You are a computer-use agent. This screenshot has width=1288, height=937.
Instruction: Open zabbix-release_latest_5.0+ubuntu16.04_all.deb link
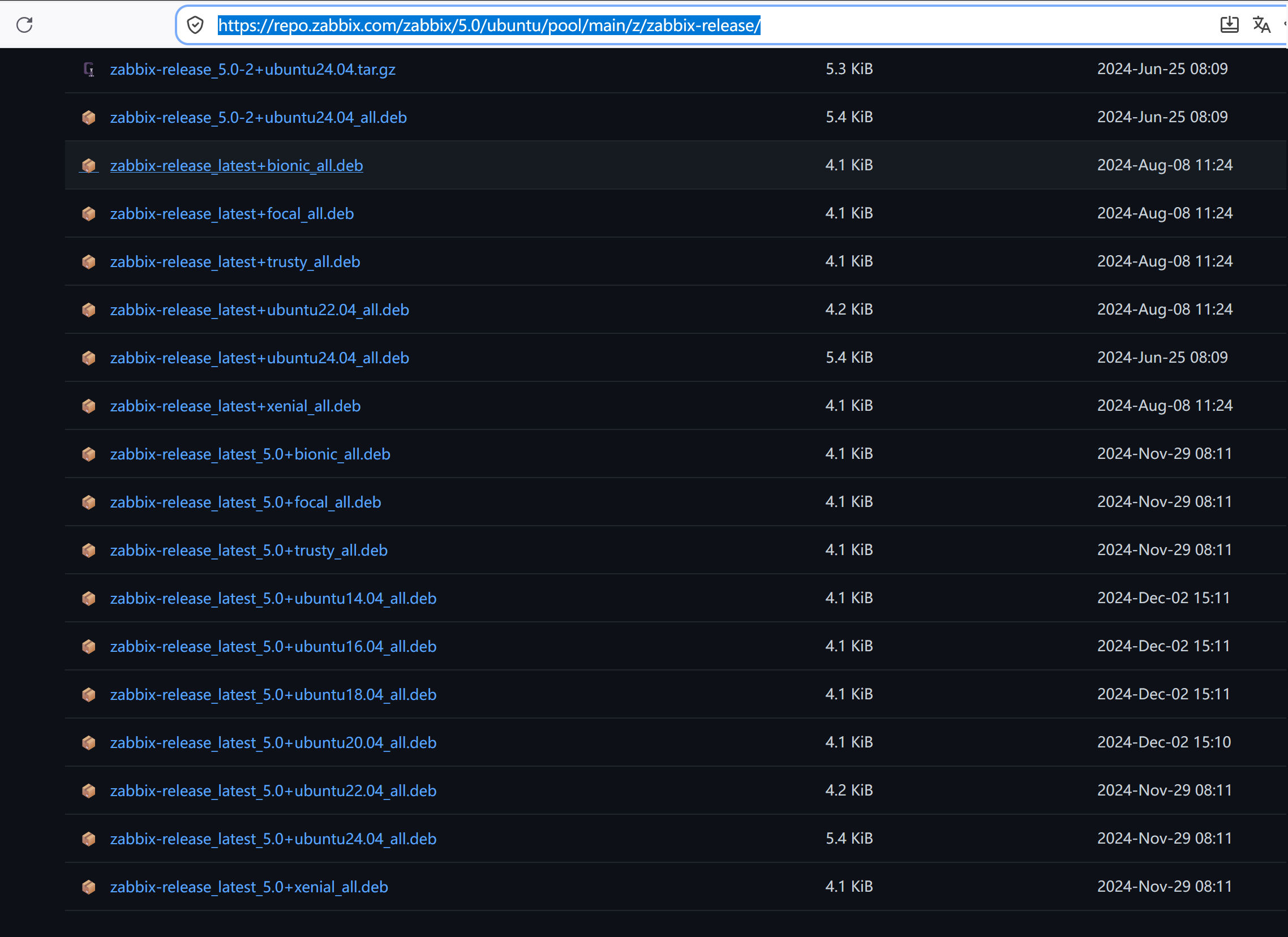pyautogui.click(x=273, y=646)
